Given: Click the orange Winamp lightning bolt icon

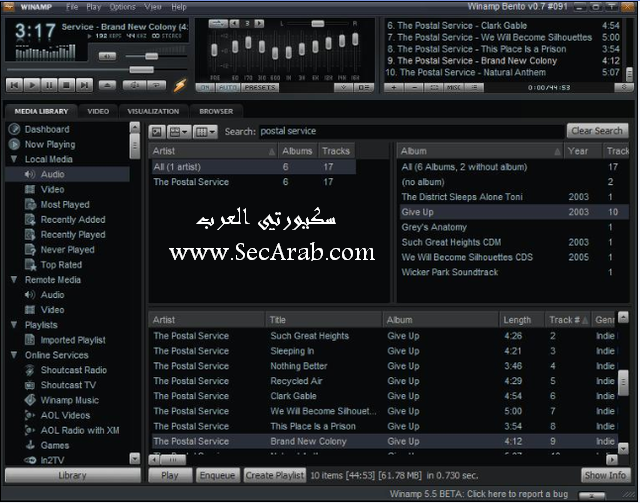Looking at the screenshot, I should pos(180,85).
